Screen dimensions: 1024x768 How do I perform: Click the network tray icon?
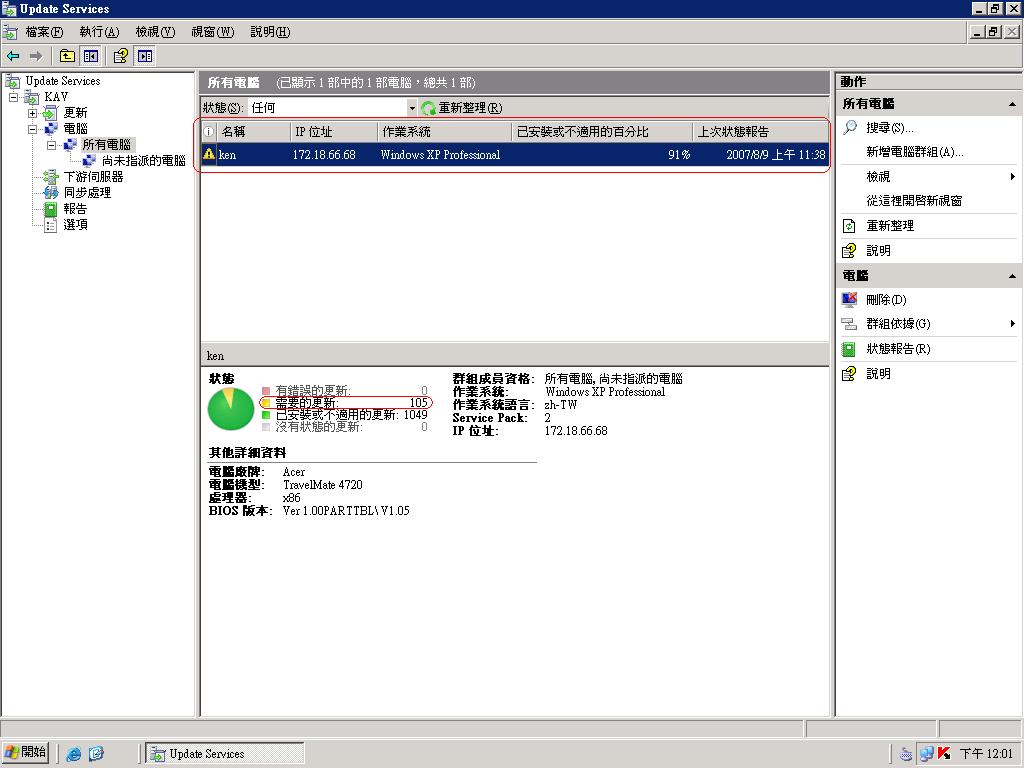coord(926,754)
